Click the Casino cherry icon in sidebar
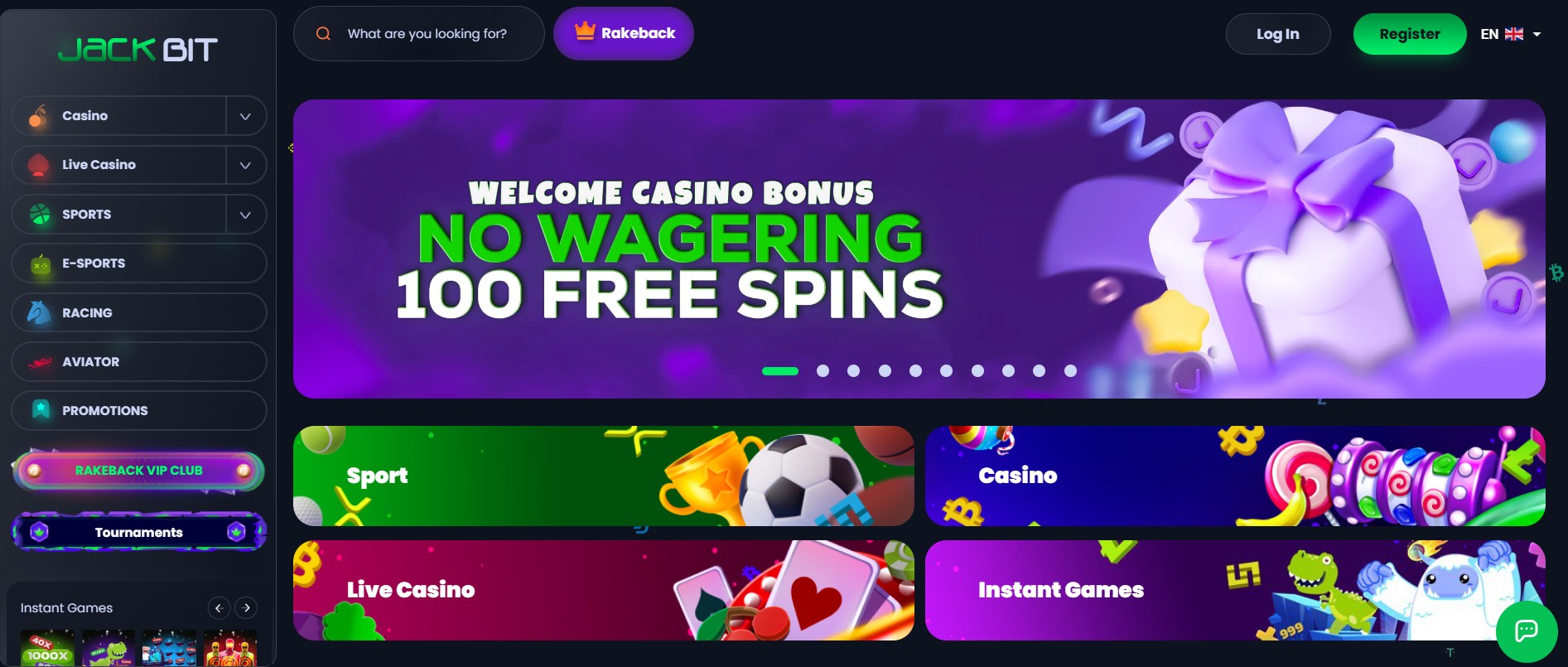This screenshot has width=1568, height=667. click(38, 116)
